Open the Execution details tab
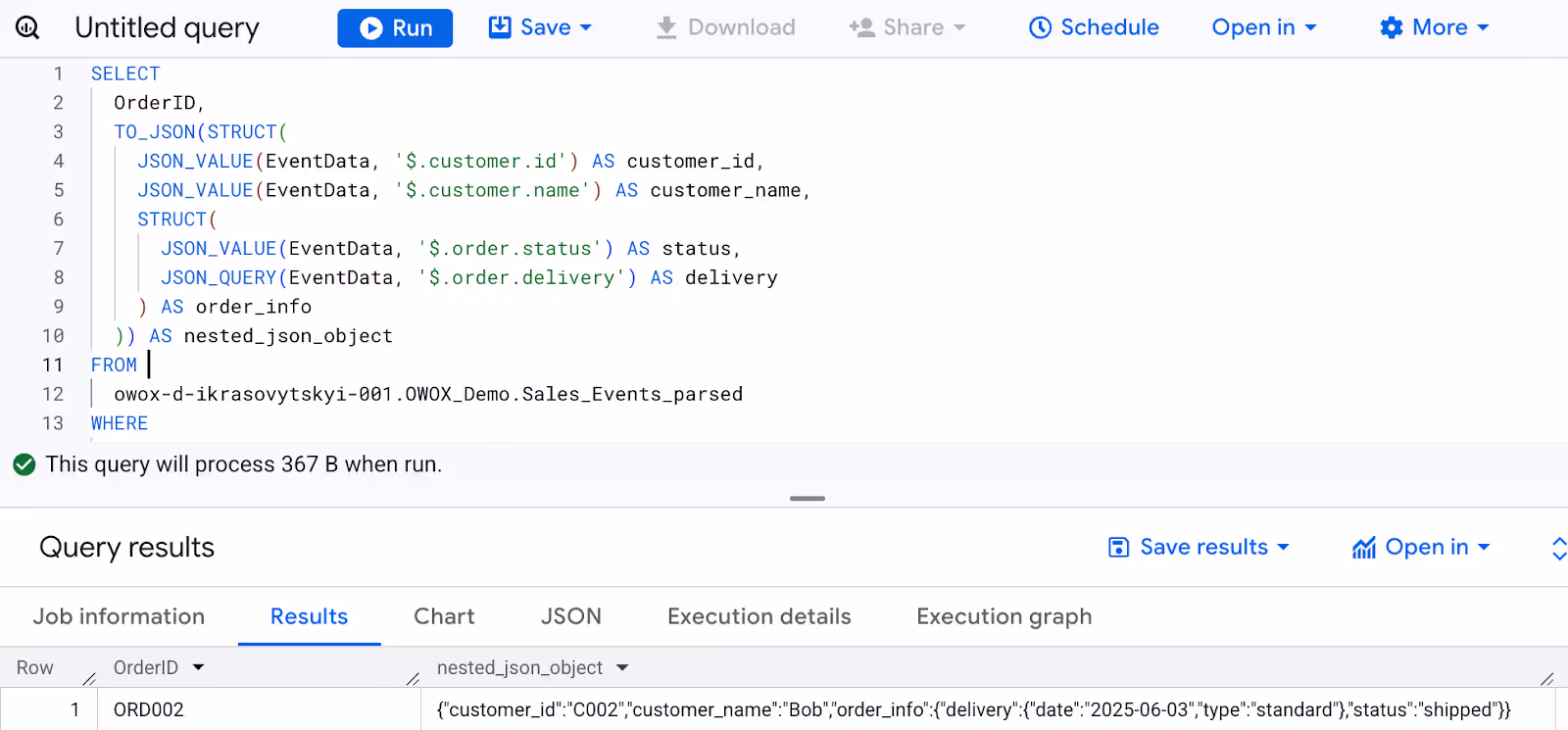This screenshot has width=1568, height=730. pyautogui.click(x=759, y=616)
